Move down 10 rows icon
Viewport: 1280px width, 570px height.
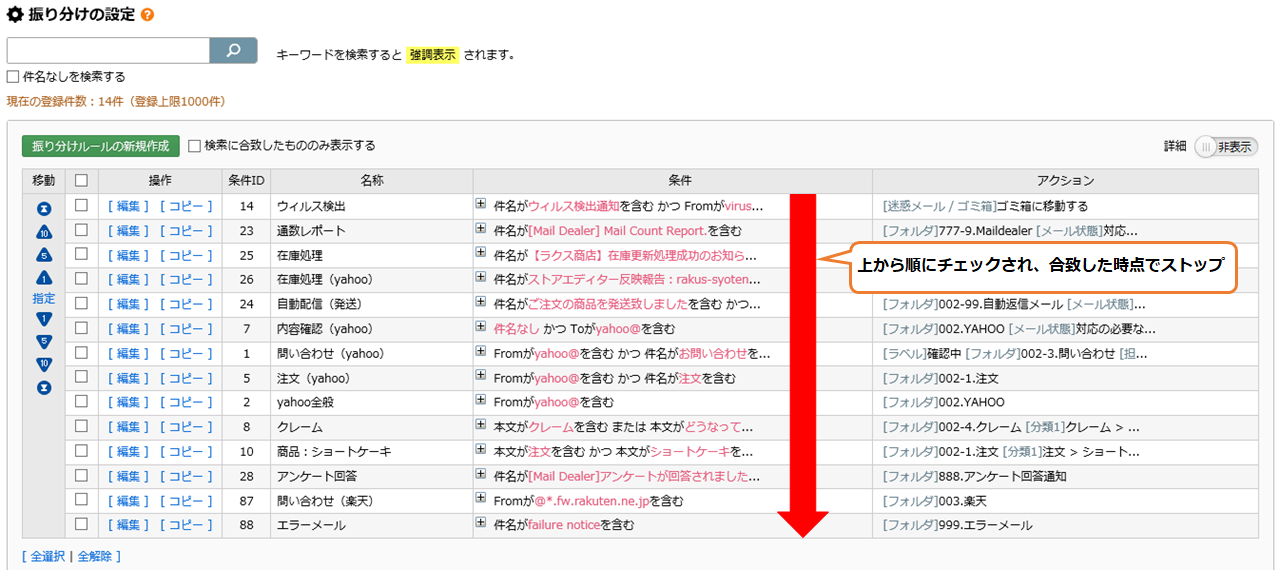click(x=44, y=364)
